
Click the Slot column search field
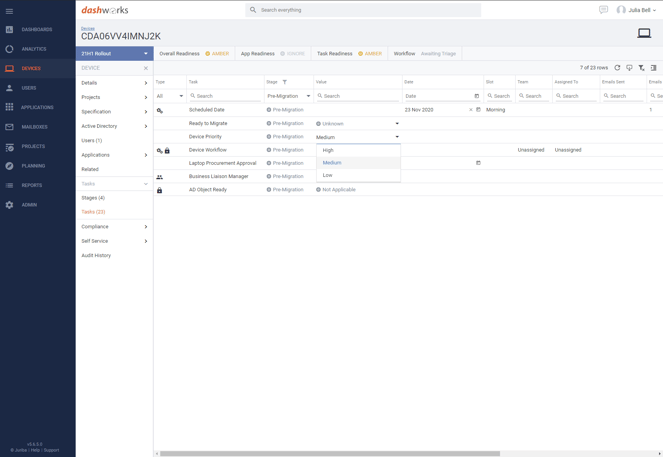tap(499, 96)
